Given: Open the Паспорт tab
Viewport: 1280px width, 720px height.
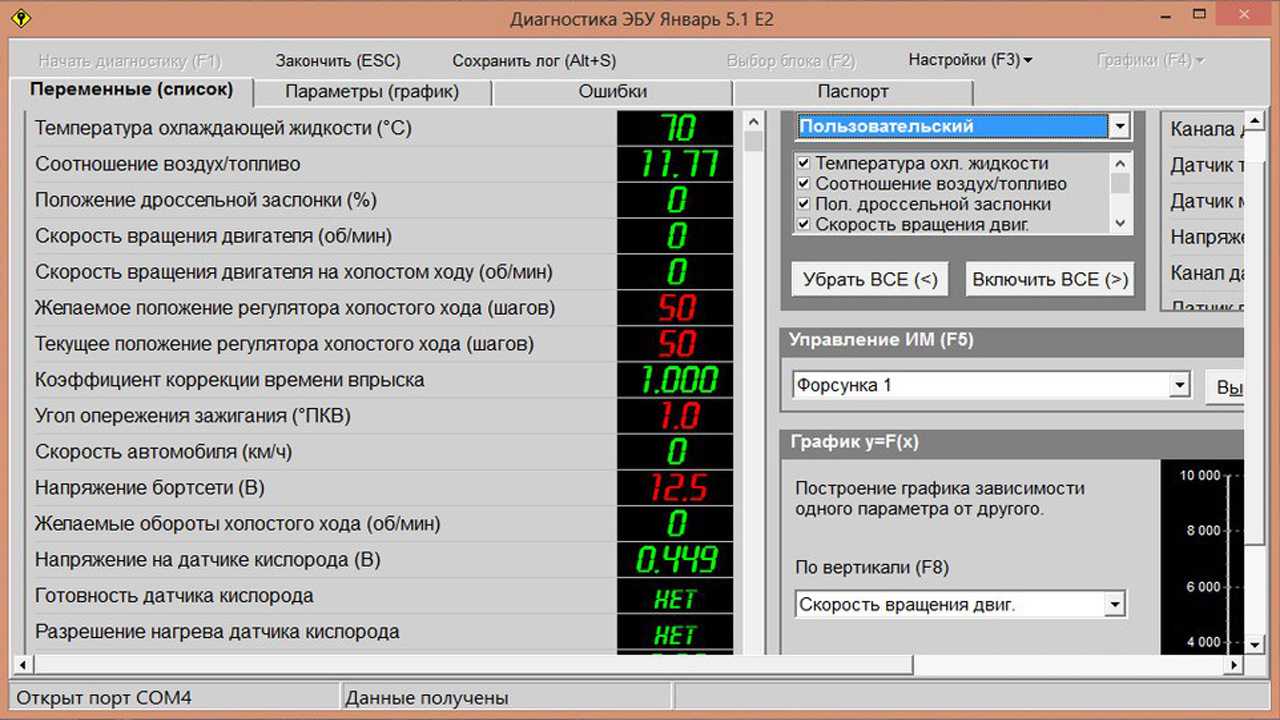Looking at the screenshot, I should click(x=853, y=91).
